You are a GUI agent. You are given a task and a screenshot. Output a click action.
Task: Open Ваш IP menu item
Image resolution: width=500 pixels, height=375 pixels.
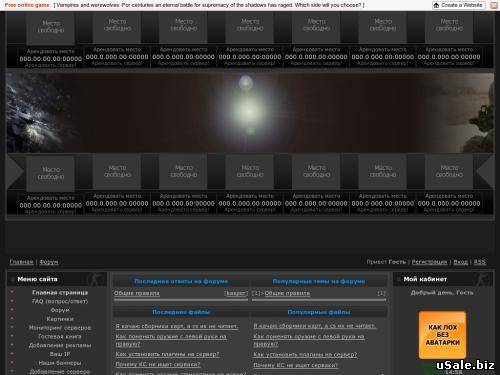(60, 354)
